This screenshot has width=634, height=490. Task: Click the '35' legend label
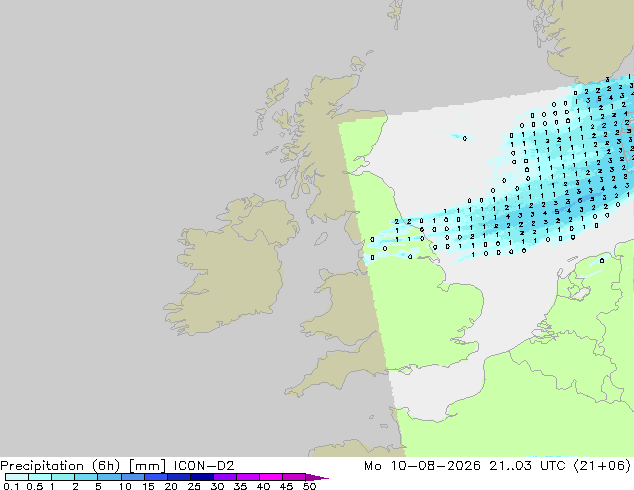click(x=240, y=486)
